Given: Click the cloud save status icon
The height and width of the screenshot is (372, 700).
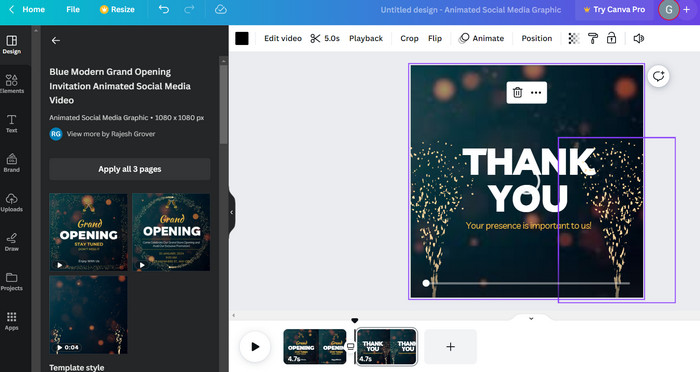Looking at the screenshot, I should 221,9.
